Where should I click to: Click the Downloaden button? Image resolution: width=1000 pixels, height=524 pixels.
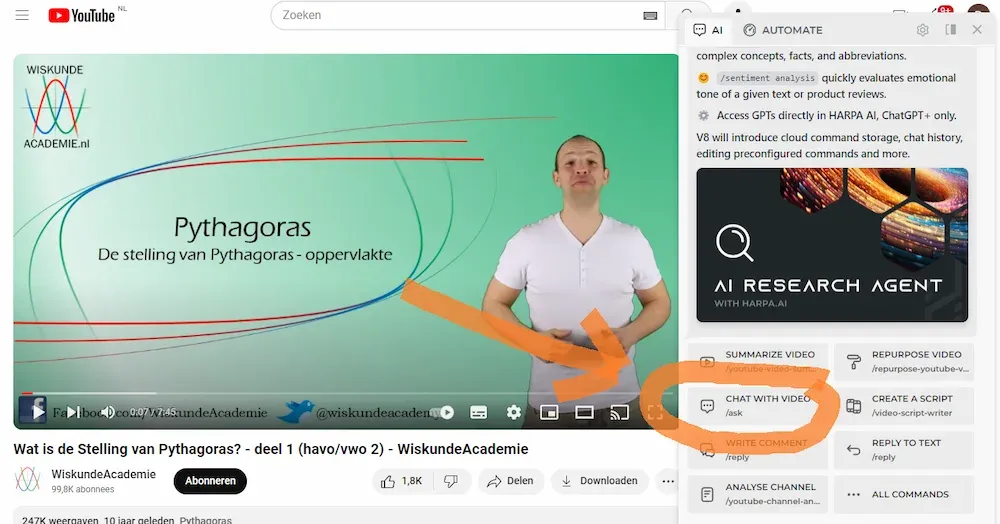[599, 481]
